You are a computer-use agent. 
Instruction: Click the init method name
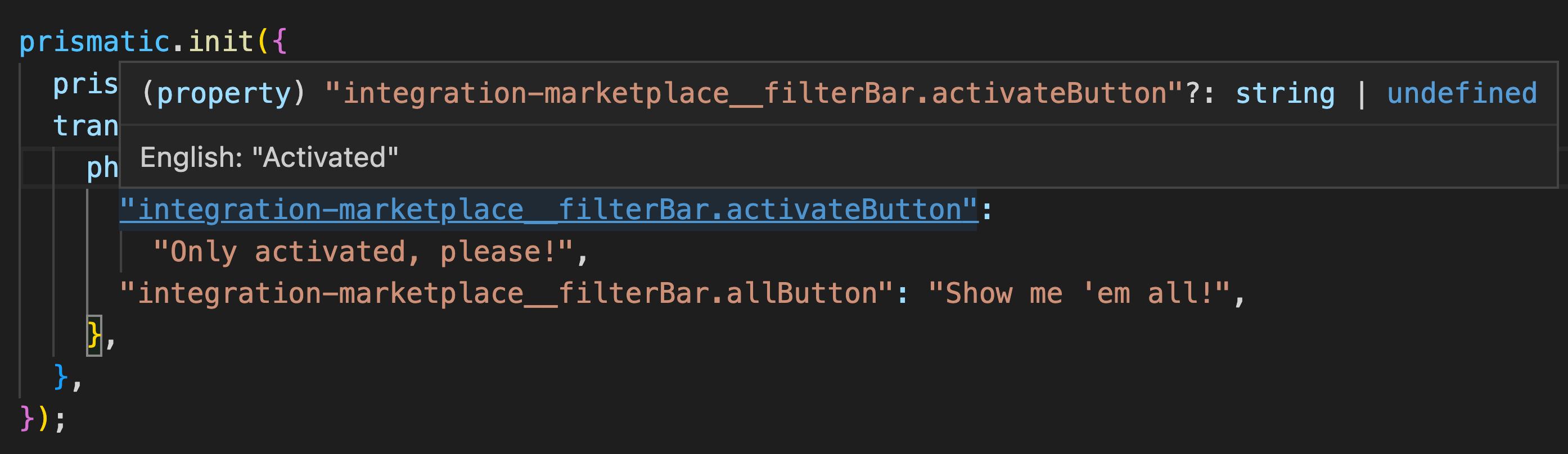tap(220, 42)
